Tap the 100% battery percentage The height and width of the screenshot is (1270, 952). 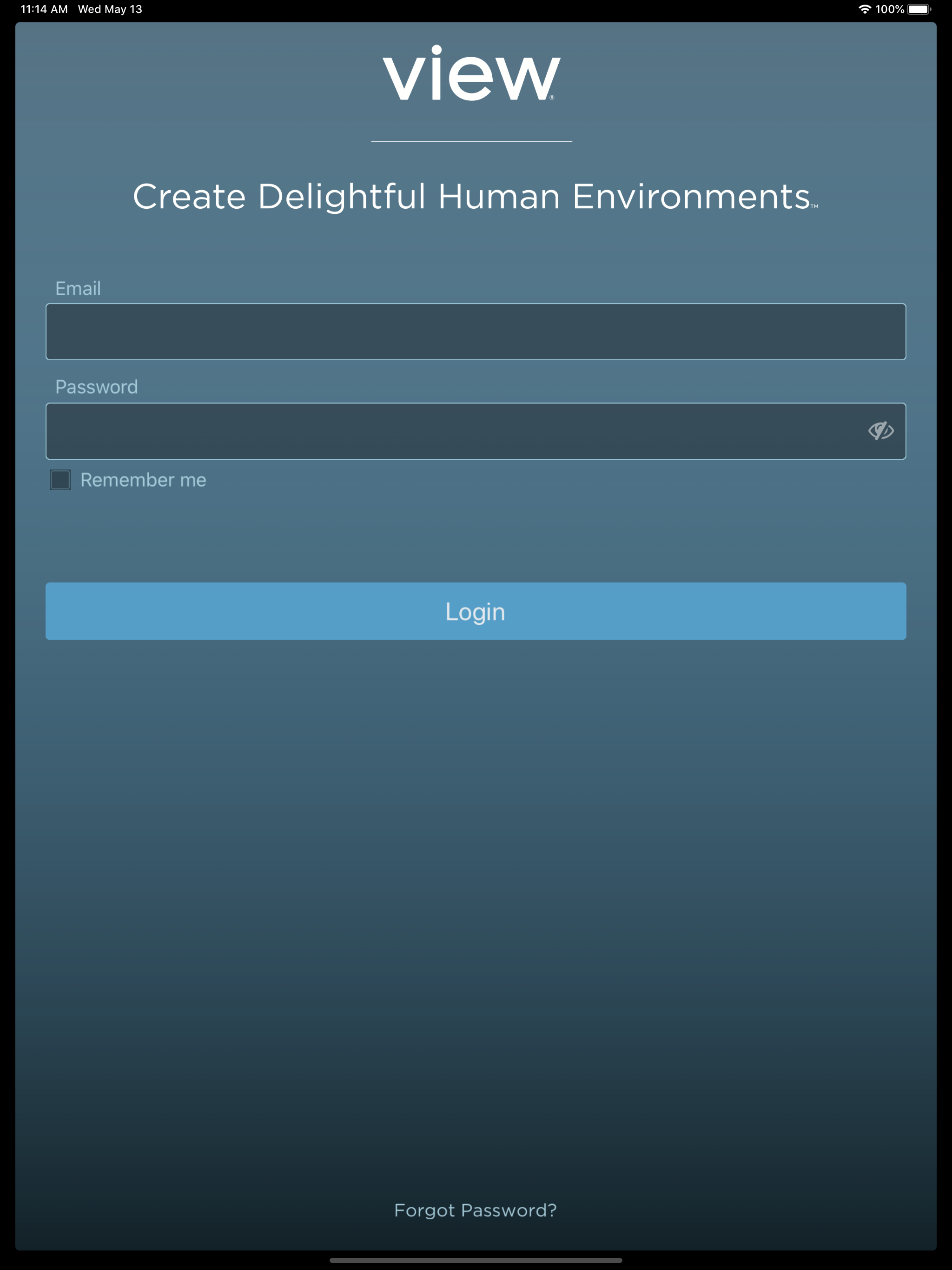(x=889, y=9)
